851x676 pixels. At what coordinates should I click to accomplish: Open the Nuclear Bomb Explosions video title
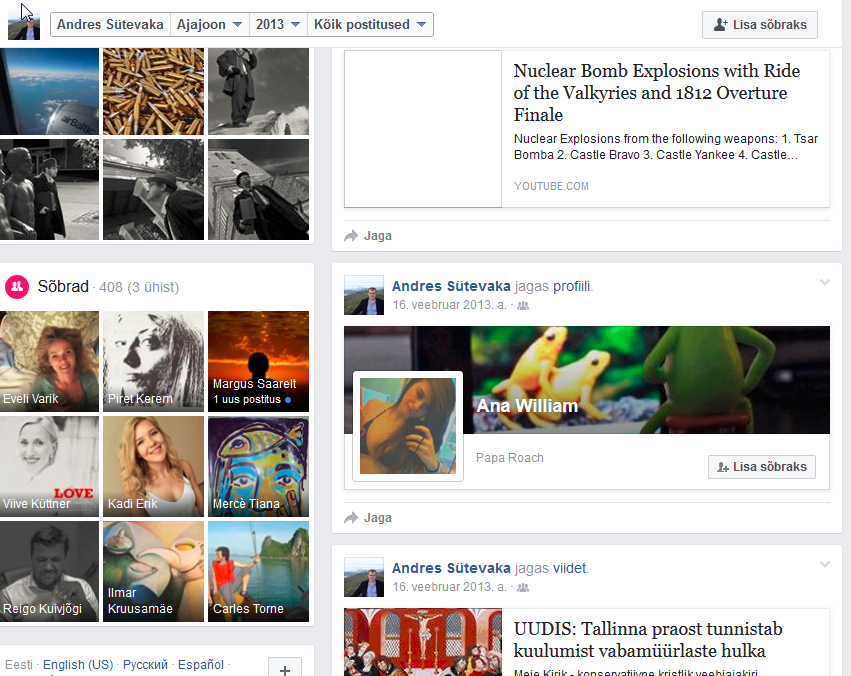click(657, 93)
